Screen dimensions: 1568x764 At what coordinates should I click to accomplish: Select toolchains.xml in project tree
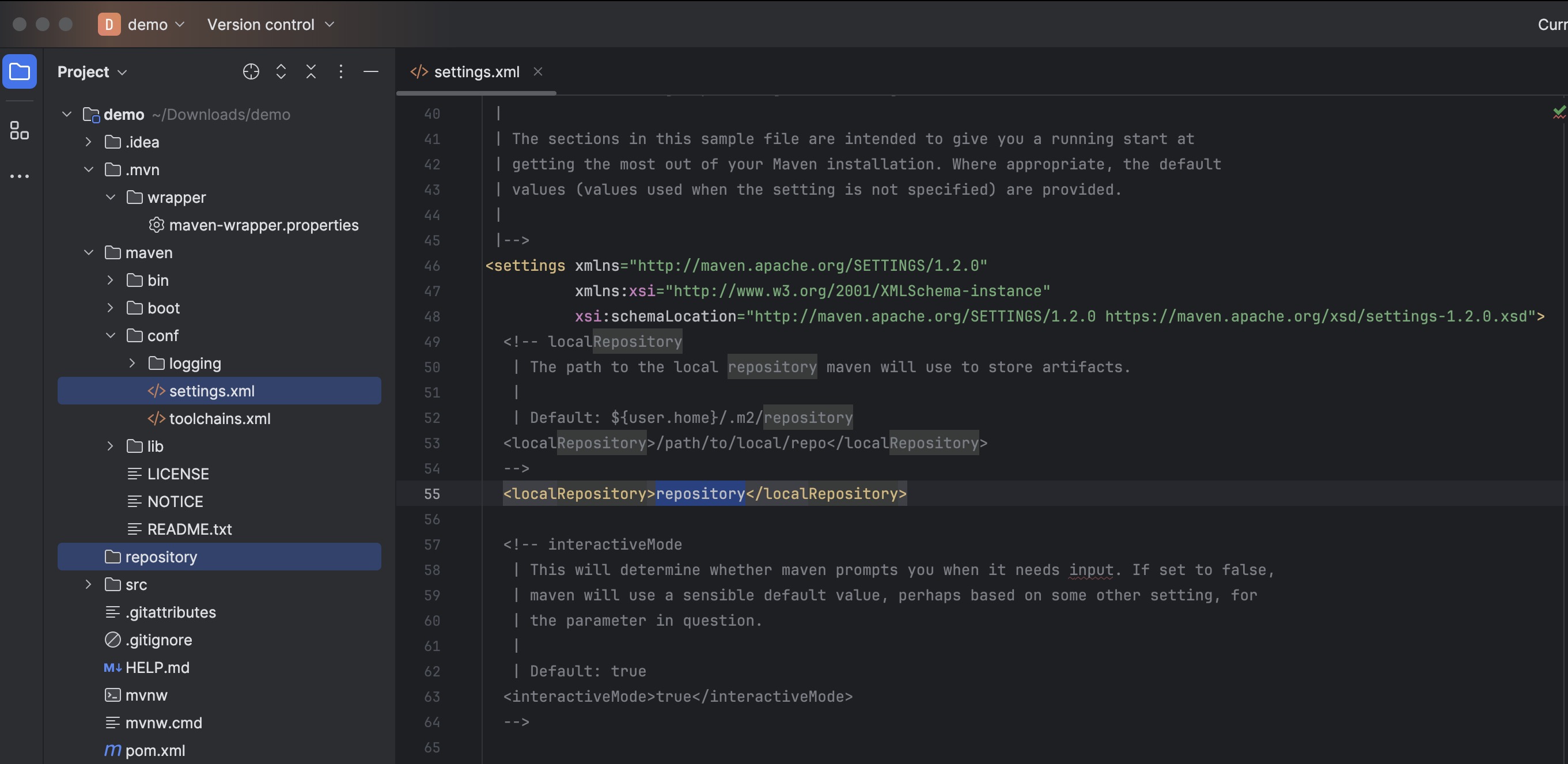219,419
